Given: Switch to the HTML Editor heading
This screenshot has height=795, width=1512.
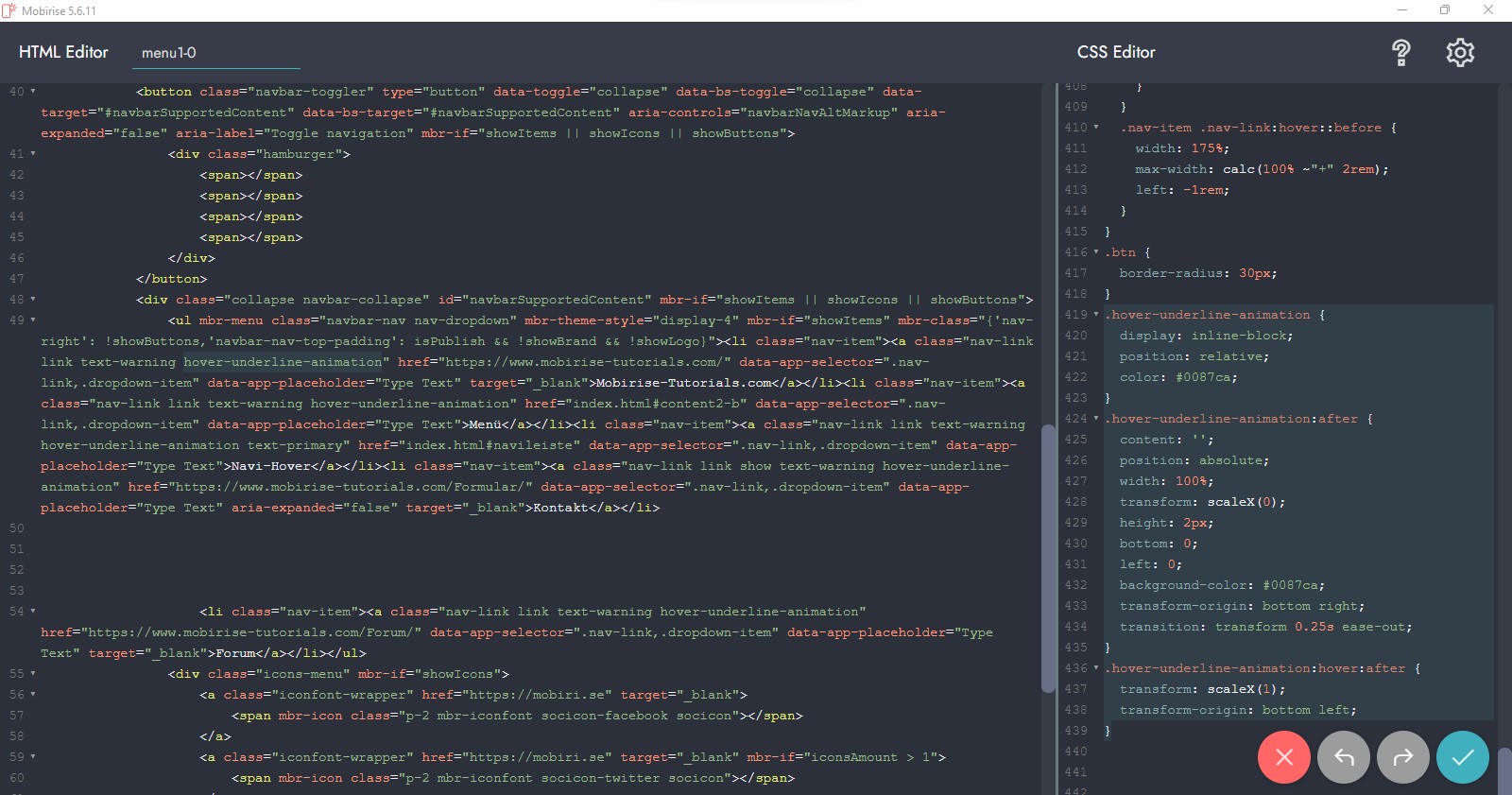Looking at the screenshot, I should 63,52.
